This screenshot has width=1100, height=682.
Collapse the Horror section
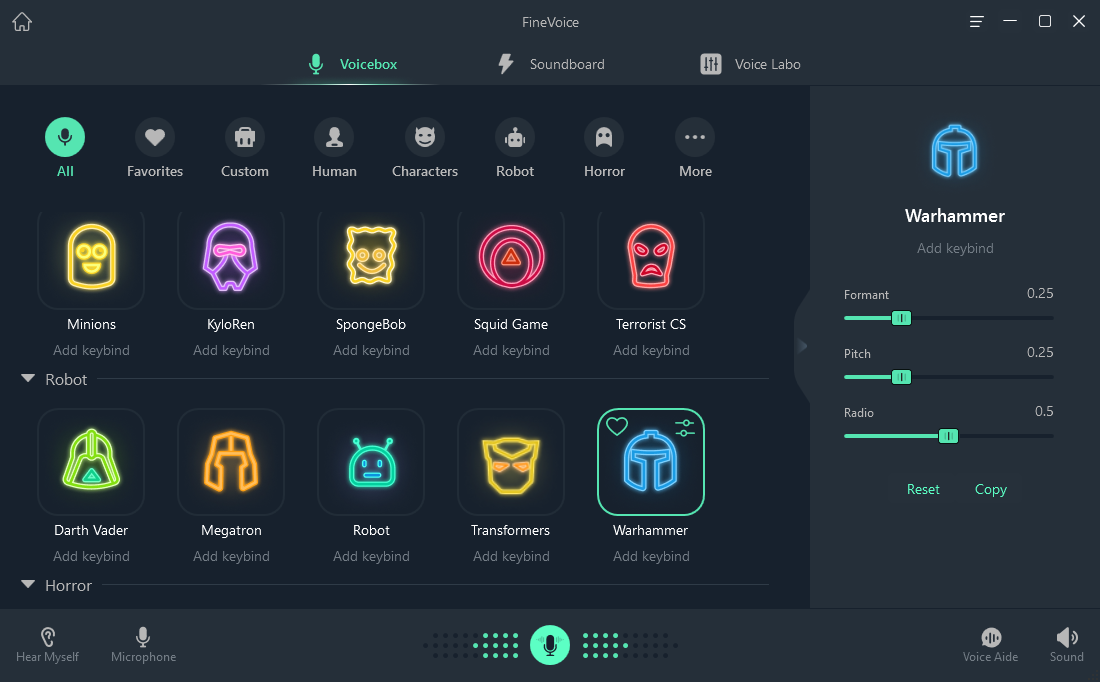tap(28, 584)
